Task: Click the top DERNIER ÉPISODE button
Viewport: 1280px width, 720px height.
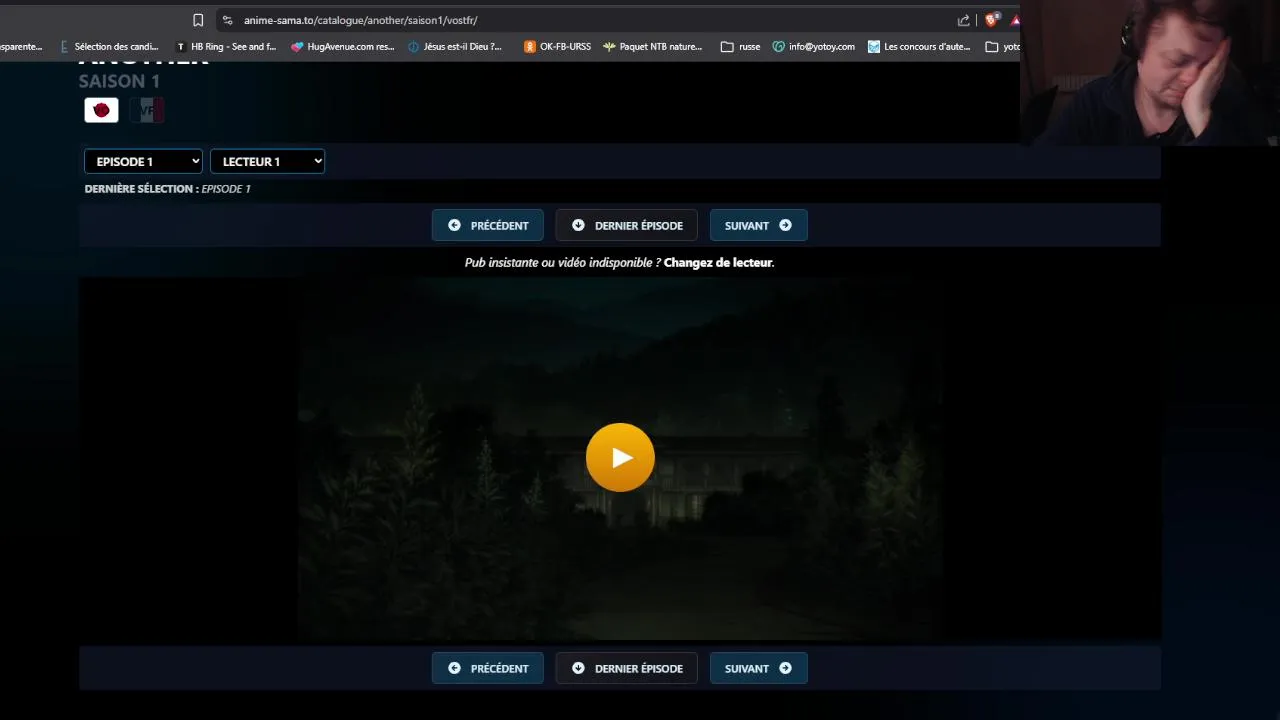Action: tap(627, 225)
